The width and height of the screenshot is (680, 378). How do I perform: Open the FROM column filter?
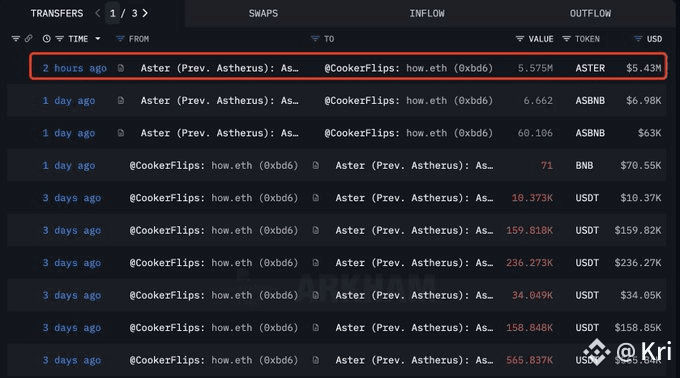120,39
